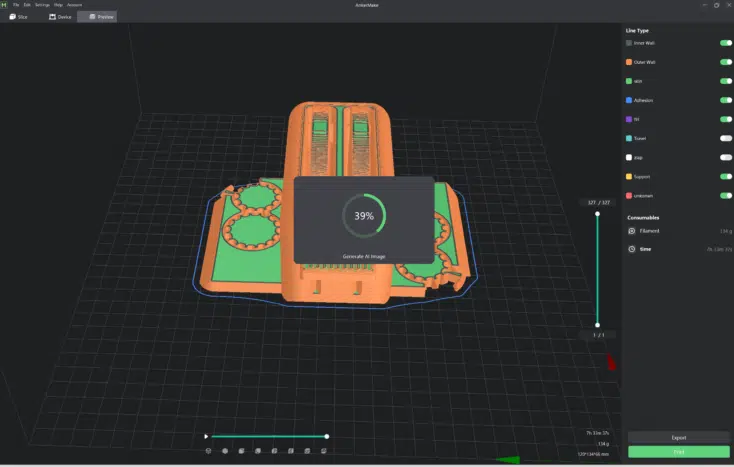Click the rightmost view icon in bottom toolbar
Image resolution: width=734 pixels, height=467 pixels.
pyautogui.click(x=322, y=451)
